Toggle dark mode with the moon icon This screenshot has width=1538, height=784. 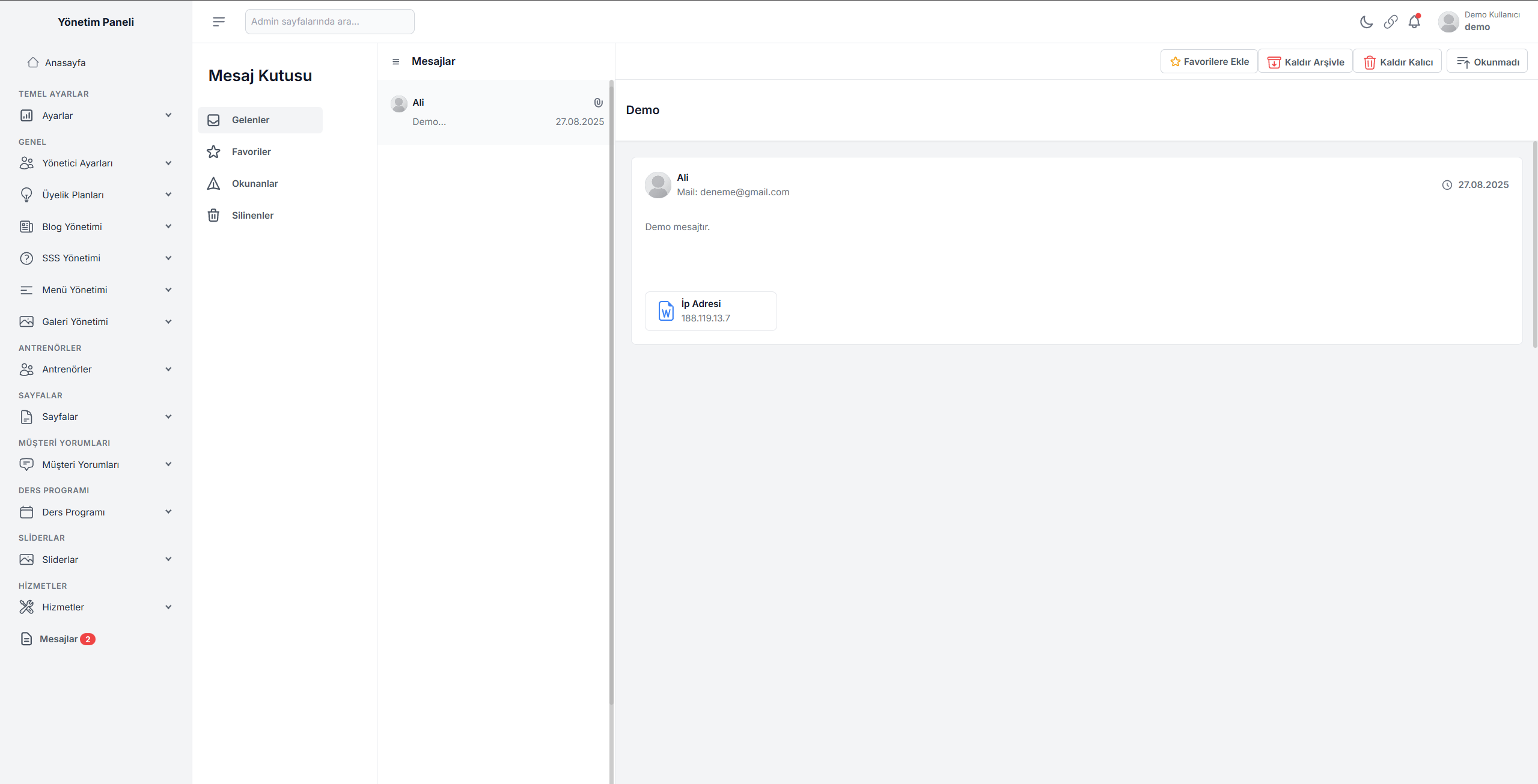pyautogui.click(x=1366, y=22)
